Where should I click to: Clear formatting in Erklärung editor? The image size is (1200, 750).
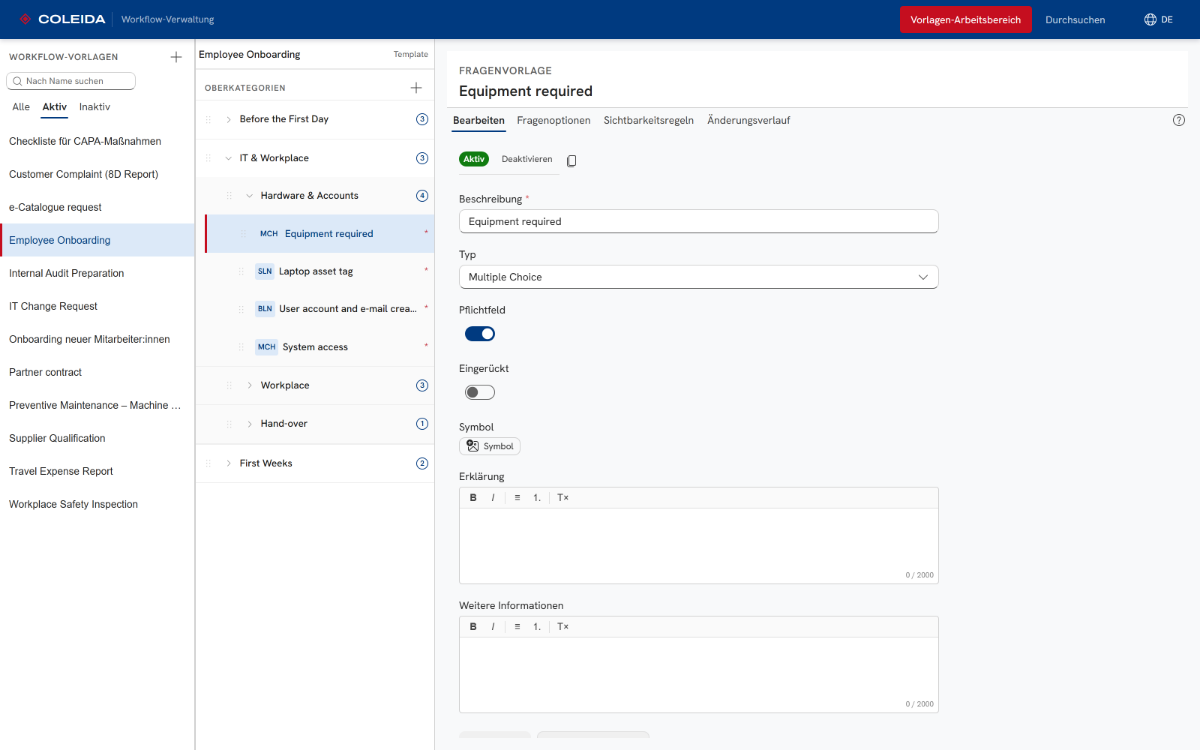coord(563,498)
